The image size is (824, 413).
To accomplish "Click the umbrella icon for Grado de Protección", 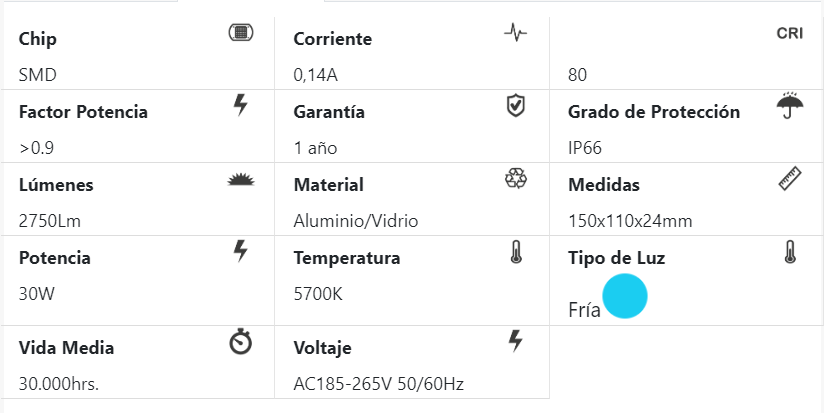I will click(x=790, y=105).
